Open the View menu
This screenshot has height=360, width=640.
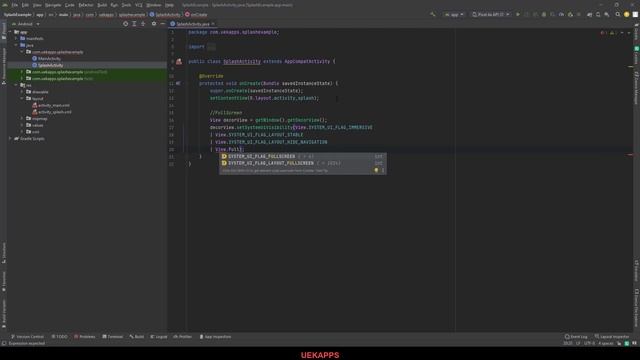[37, 5]
